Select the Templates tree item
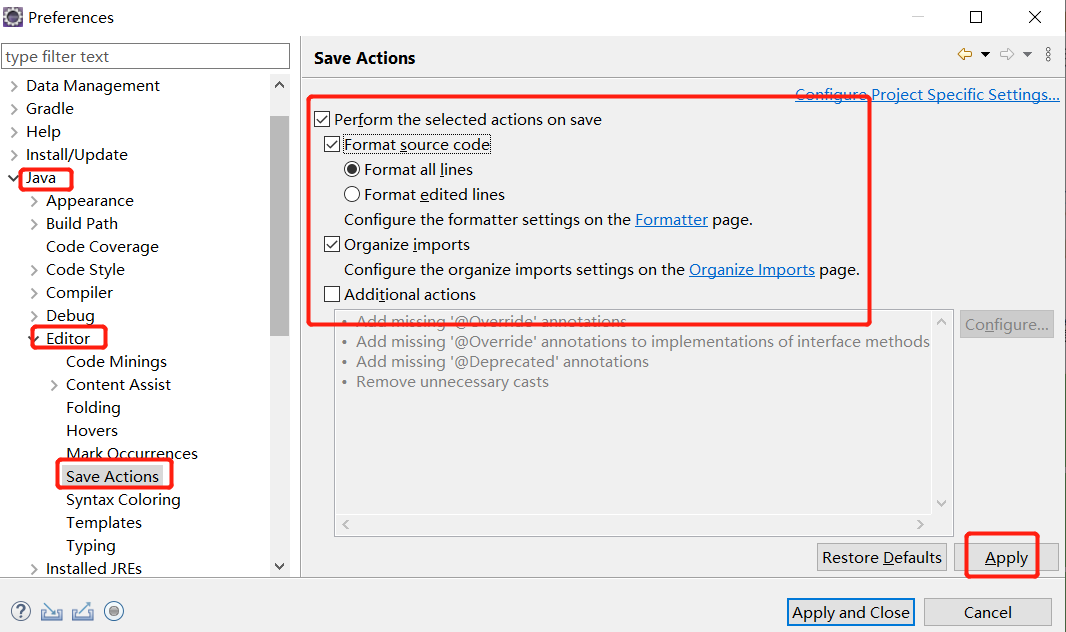This screenshot has width=1066, height=632. (x=104, y=523)
